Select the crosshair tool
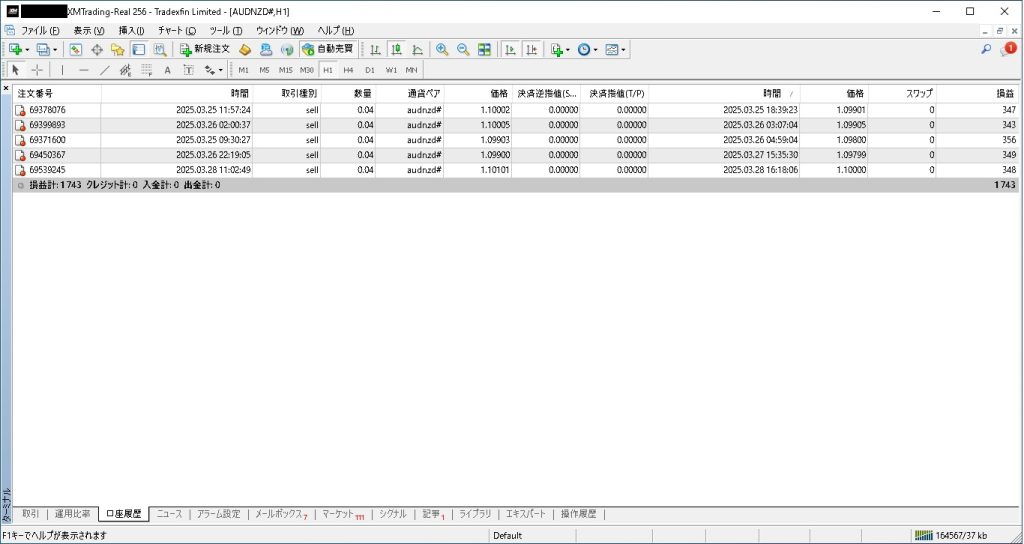 click(37, 70)
